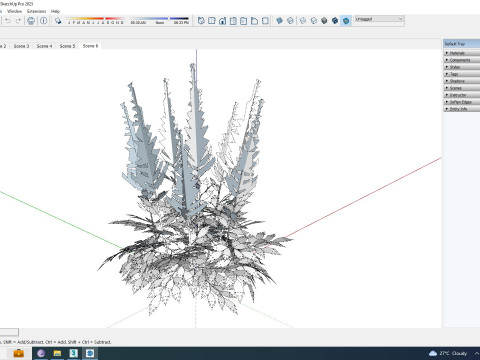Expand the Styles panel
Viewport: 480px width, 360px height.
coord(462,67)
